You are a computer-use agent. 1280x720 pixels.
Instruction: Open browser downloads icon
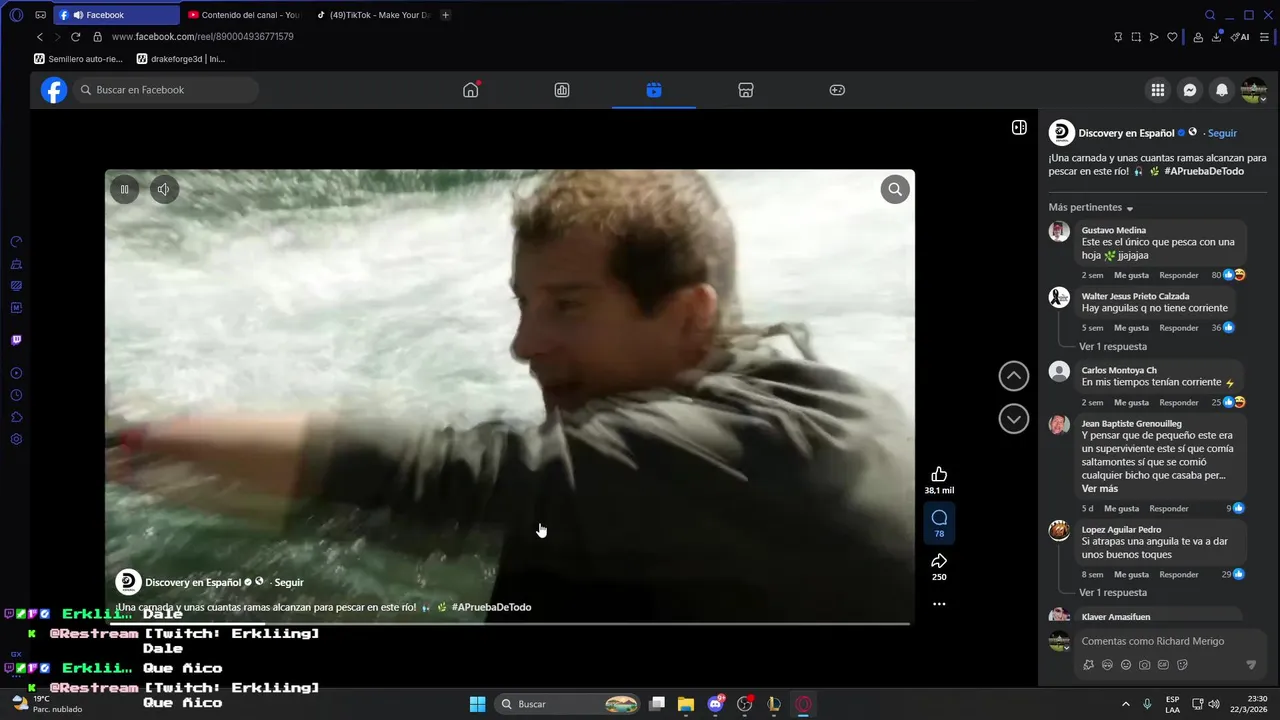pyautogui.click(x=1217, y=37)
